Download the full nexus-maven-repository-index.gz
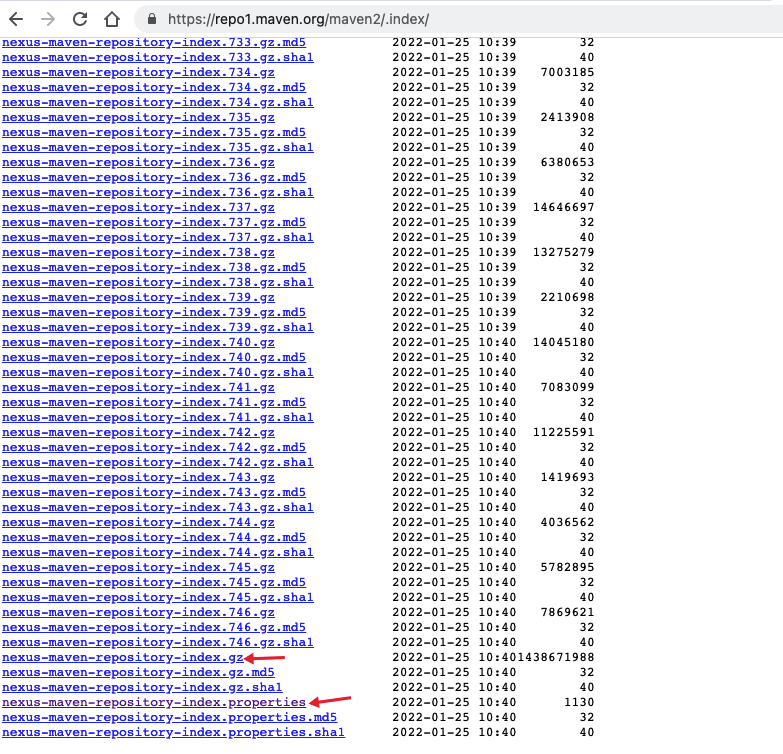The height and width of the screenshot is (754, 783). tap(123, 658)
